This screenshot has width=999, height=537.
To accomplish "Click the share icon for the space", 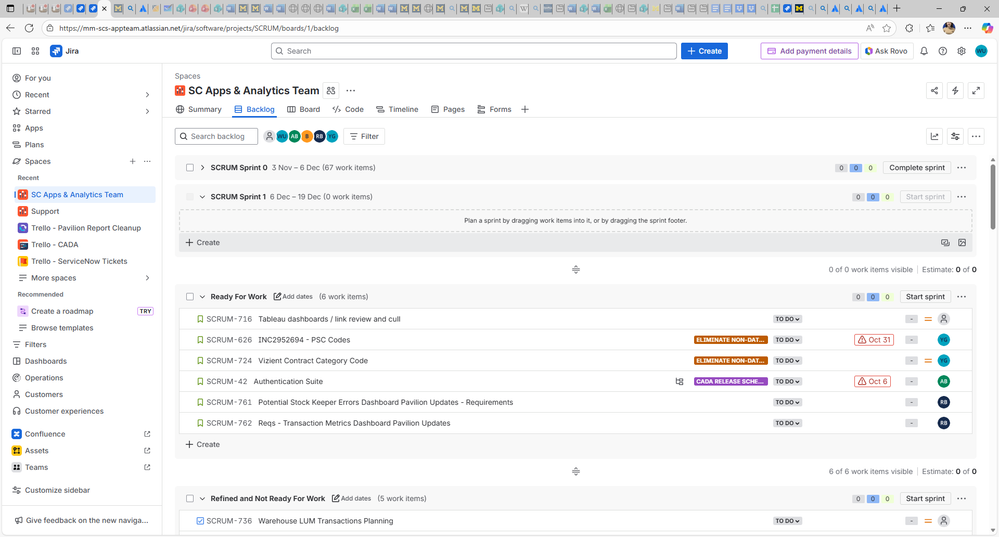I will (934, 90).
